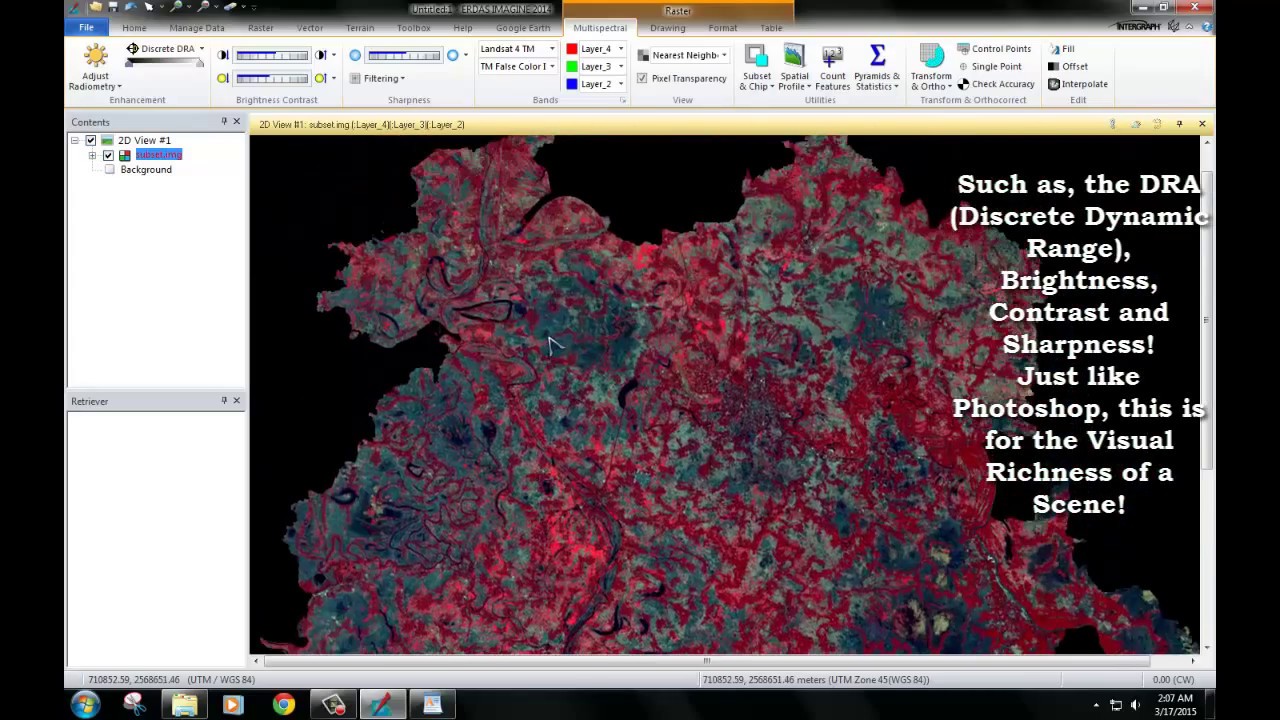Click the decrease sharpness blue circle icon
This screenshot has width=1280, height=720.
click(355, 55)
